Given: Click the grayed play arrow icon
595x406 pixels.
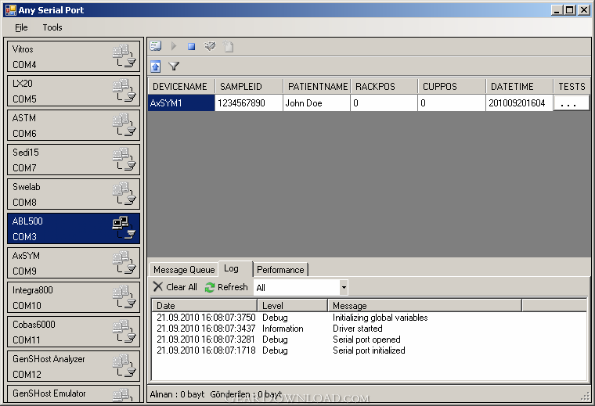Looking at the screenshot, I should pos(174,46).
